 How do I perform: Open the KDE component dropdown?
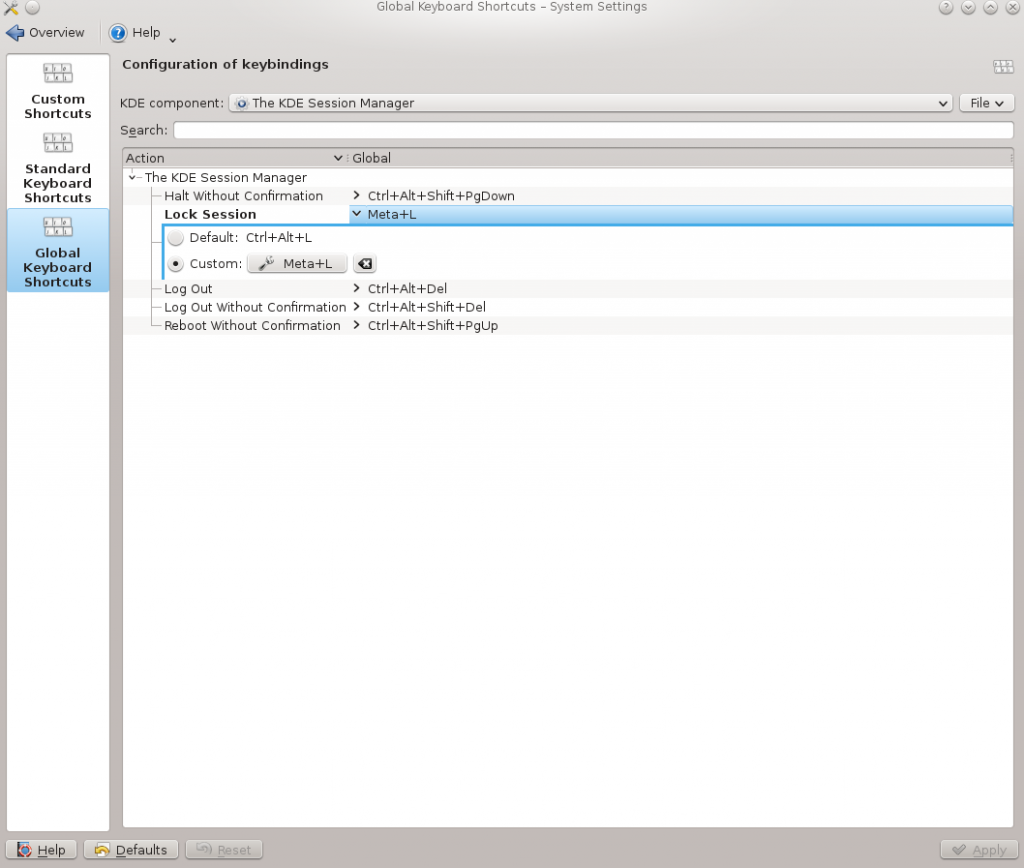pos(590,103)
